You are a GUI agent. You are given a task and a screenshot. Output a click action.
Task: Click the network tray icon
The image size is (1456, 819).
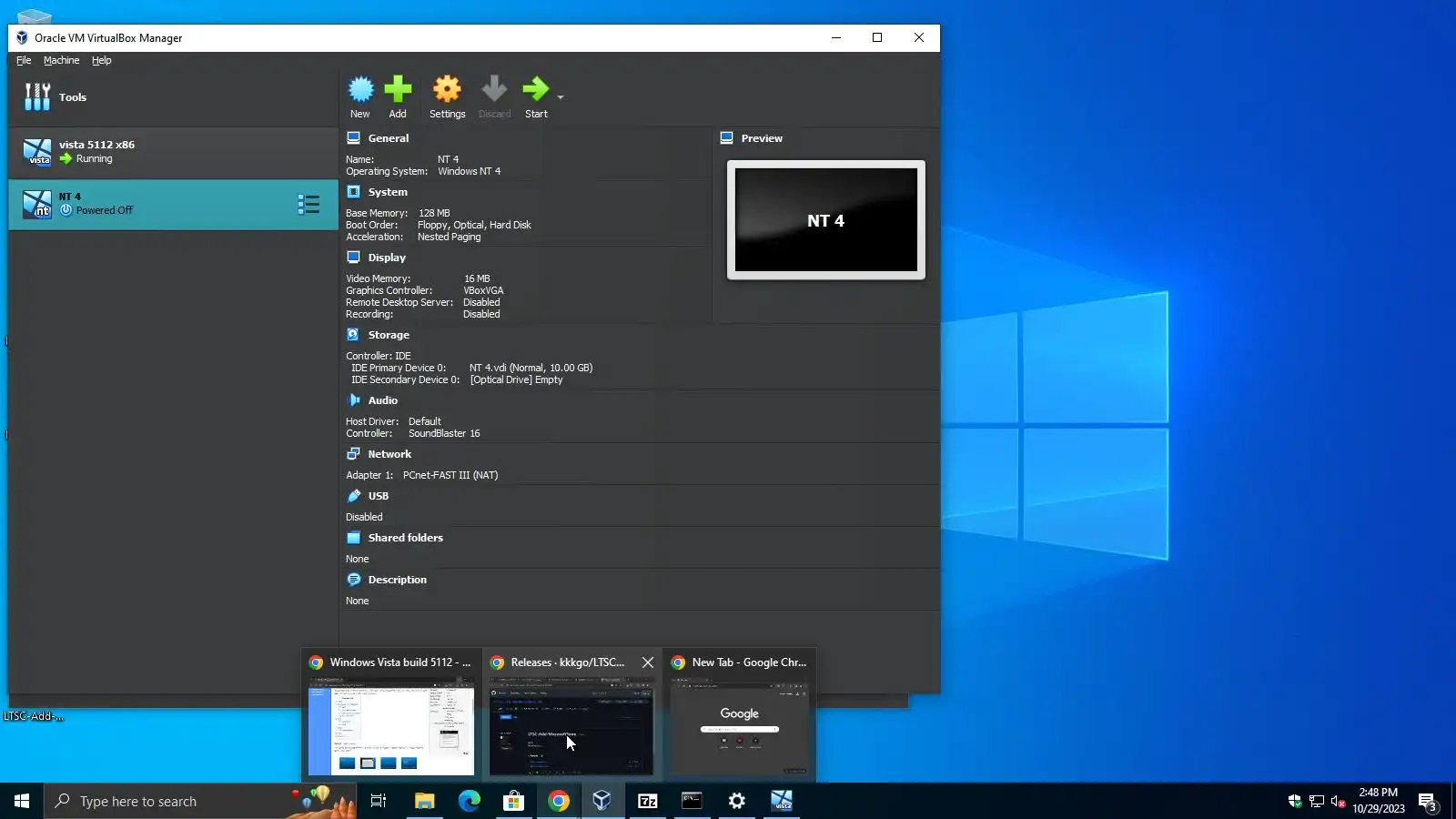(x=1316, y=801)
